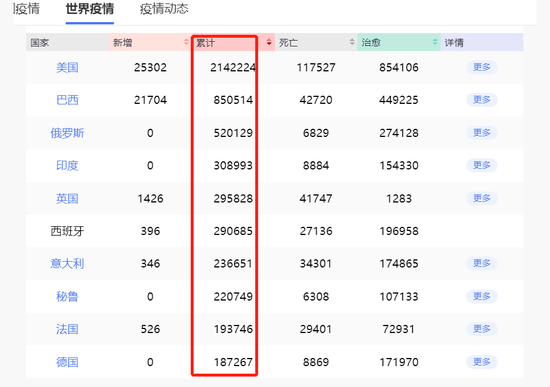This screenshot has height=387, width=550.
Task: Click 更多 button for 俄罗斯
Action: (x=482, y=133)
